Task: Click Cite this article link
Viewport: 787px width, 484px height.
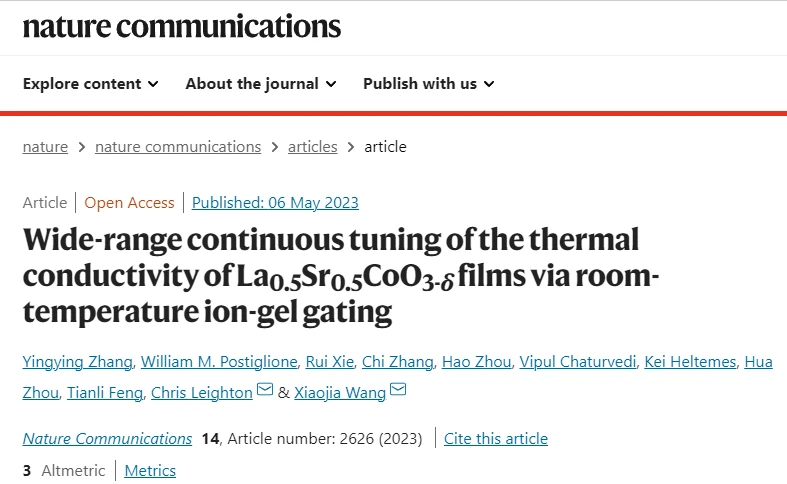Action: pyautogui.click(x=496, y=438)
